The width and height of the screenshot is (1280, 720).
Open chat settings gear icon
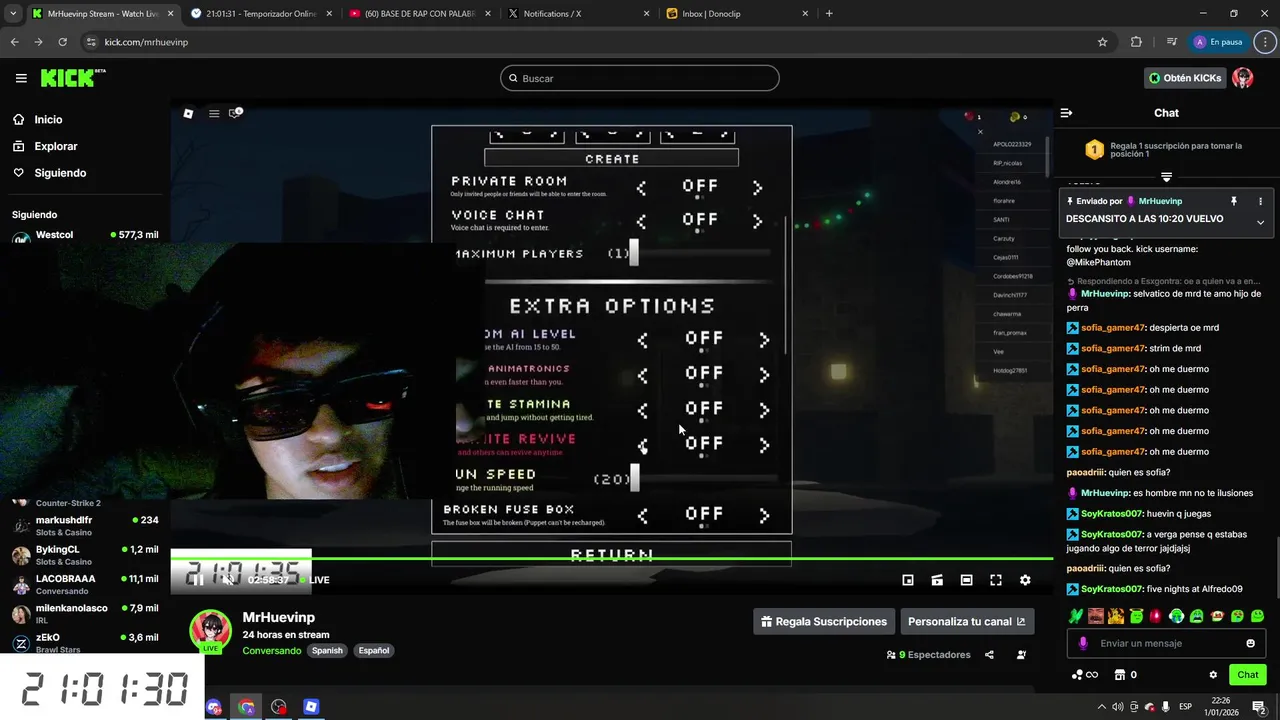[x=1213, y=675]
